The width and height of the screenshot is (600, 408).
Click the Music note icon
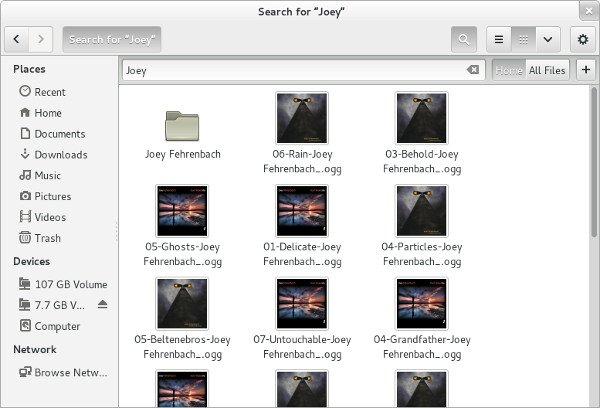click(x=25, y=175)
